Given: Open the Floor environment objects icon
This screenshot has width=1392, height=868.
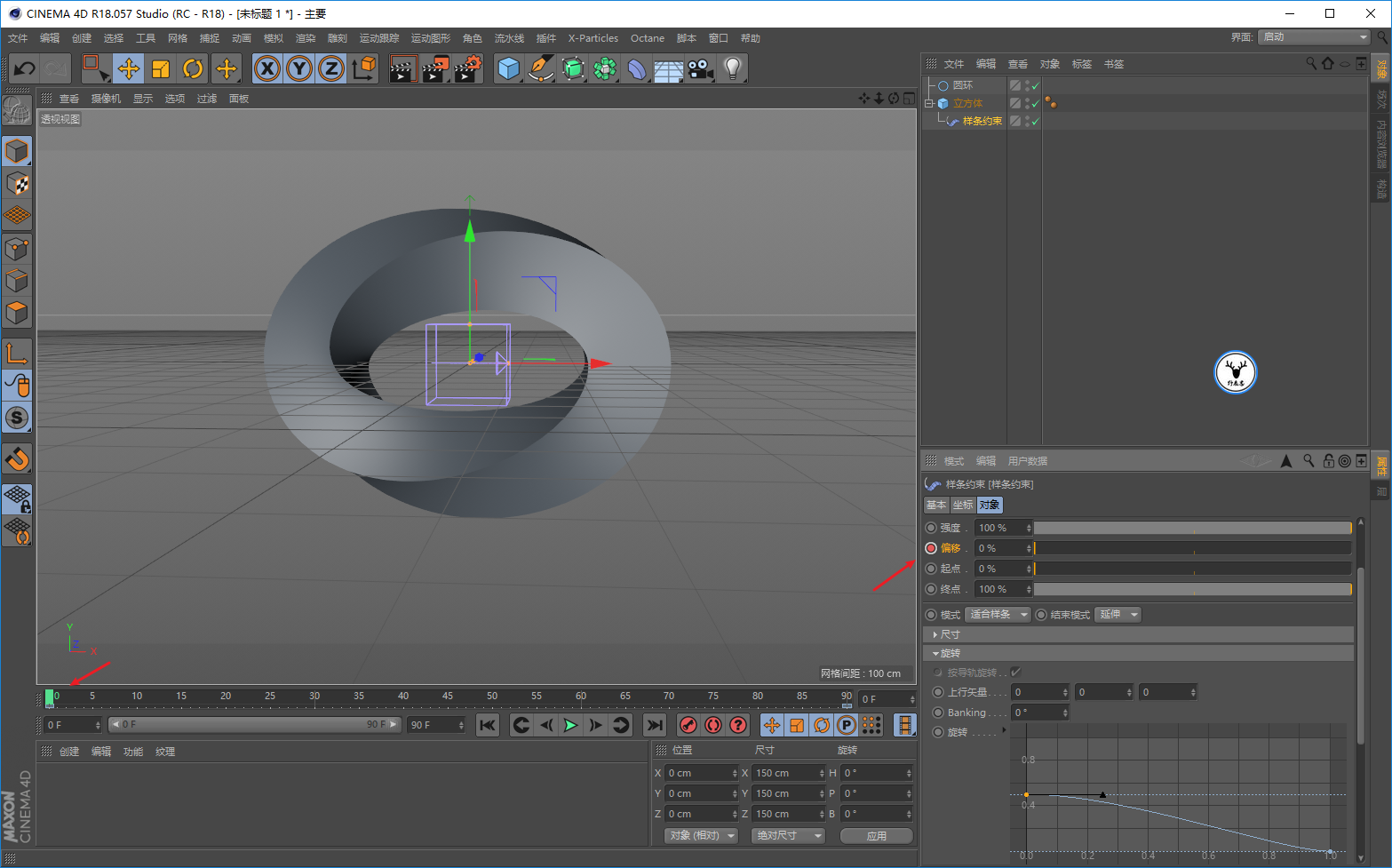Looking at the screenshot, I should (x=669, y=68).
